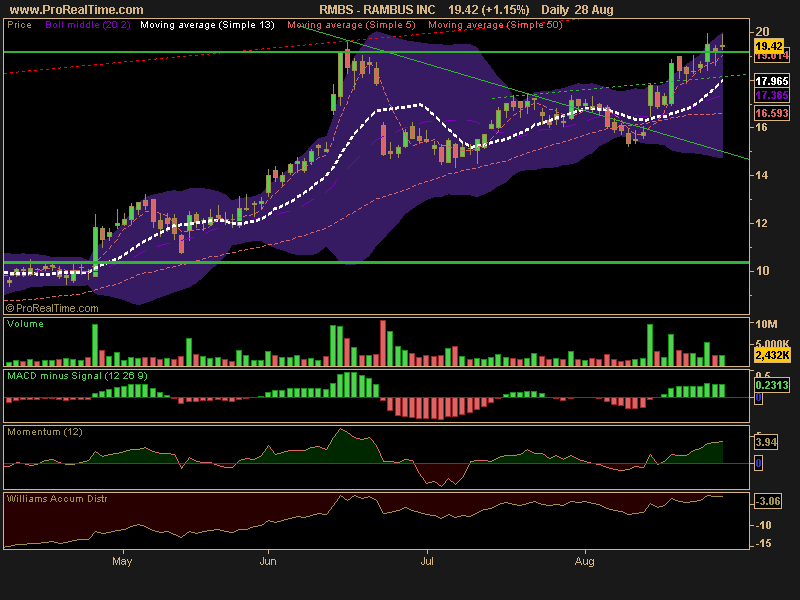Click the Moving average (Simple 13) legend
This screenshot has width=800, height=600.
207,24
